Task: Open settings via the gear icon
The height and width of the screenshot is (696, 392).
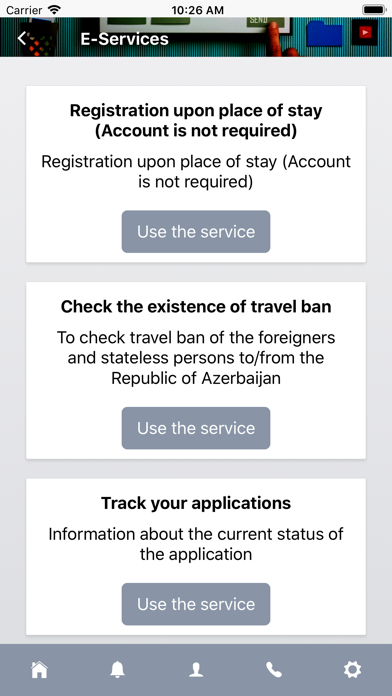Action: coord(352,669)
